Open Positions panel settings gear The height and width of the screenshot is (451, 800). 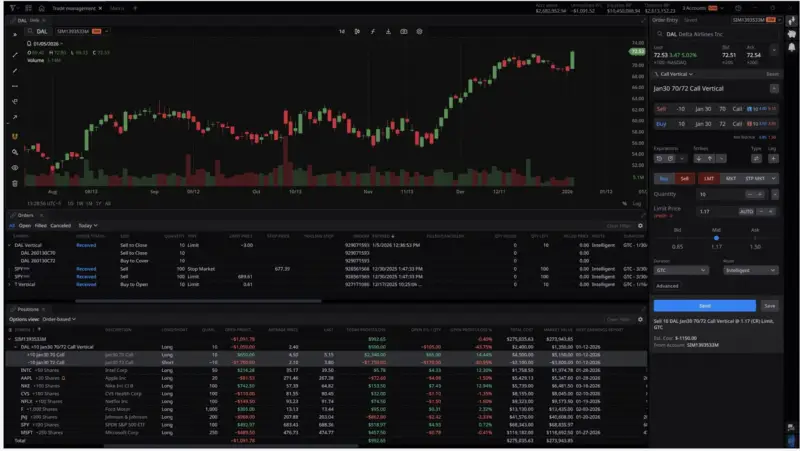point(640,319)
